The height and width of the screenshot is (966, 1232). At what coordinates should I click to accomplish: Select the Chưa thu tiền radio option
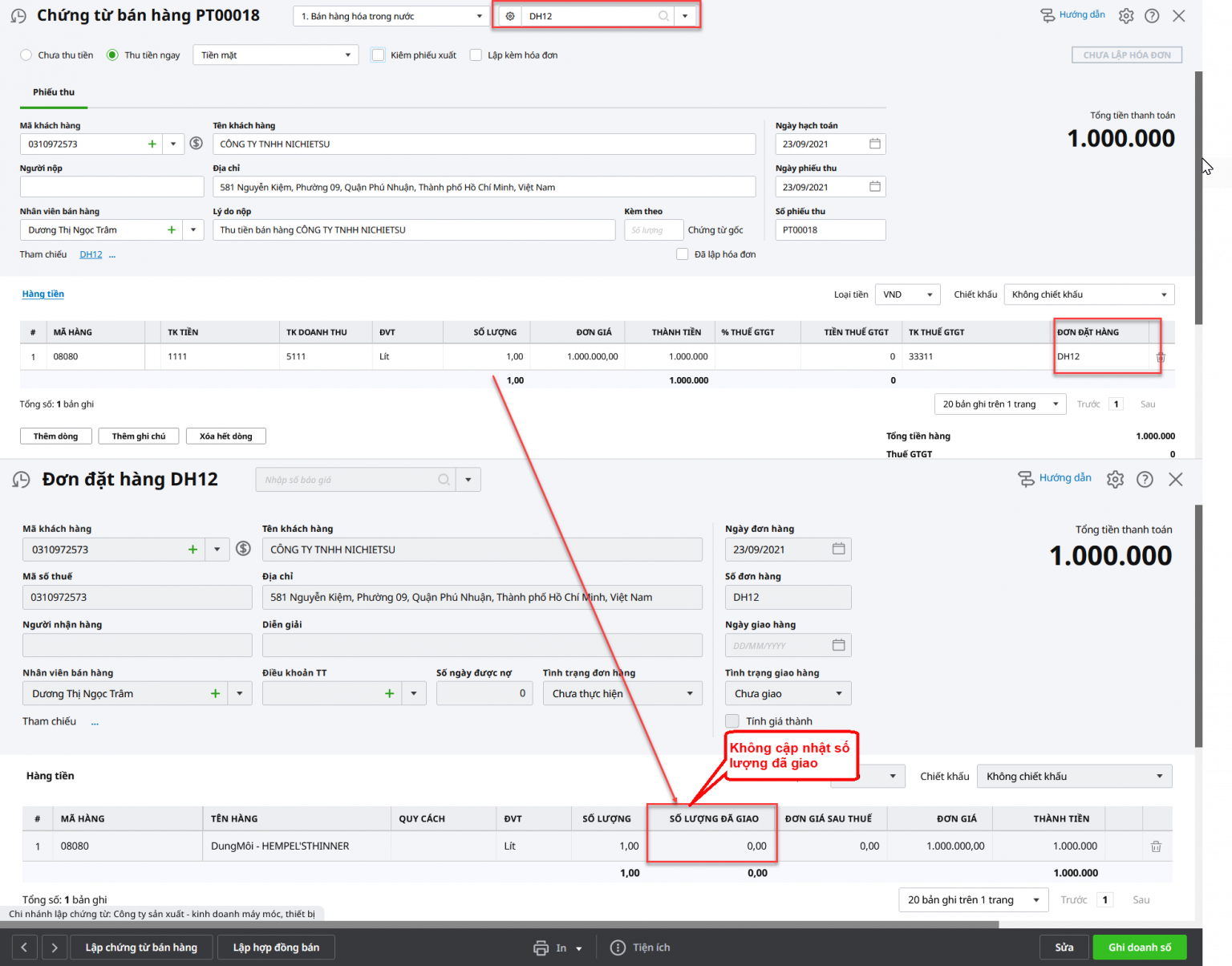pos(26,55)
